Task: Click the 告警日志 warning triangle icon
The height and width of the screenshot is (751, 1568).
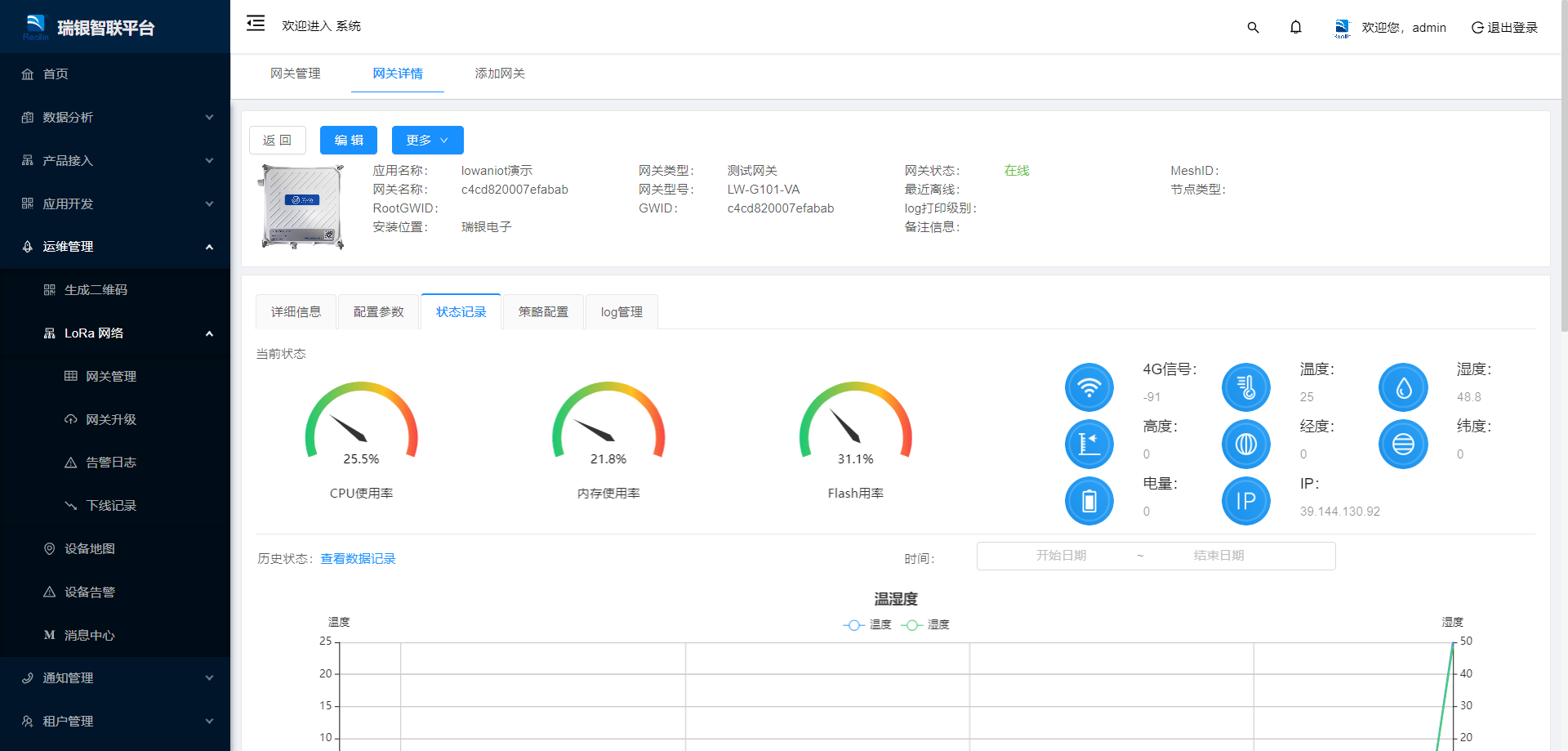Action: click(x=71, y=463)
